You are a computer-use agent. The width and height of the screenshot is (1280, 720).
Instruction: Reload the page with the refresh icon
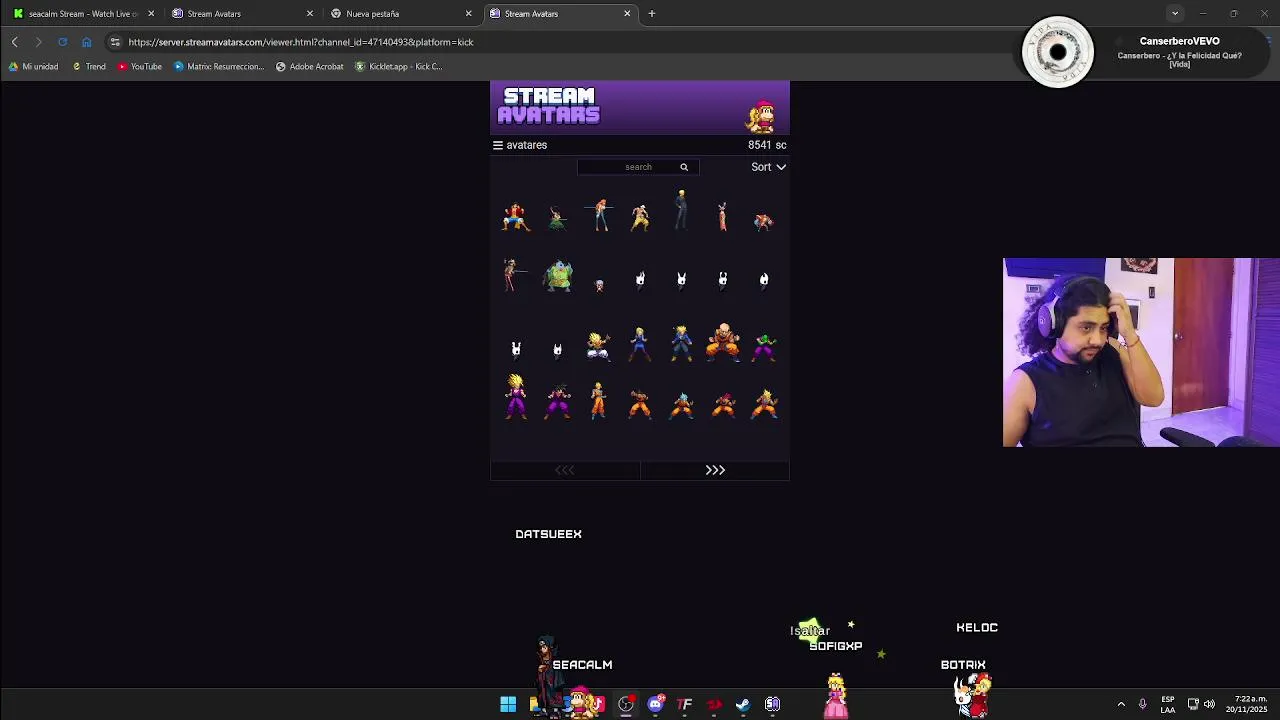(62, 42)
